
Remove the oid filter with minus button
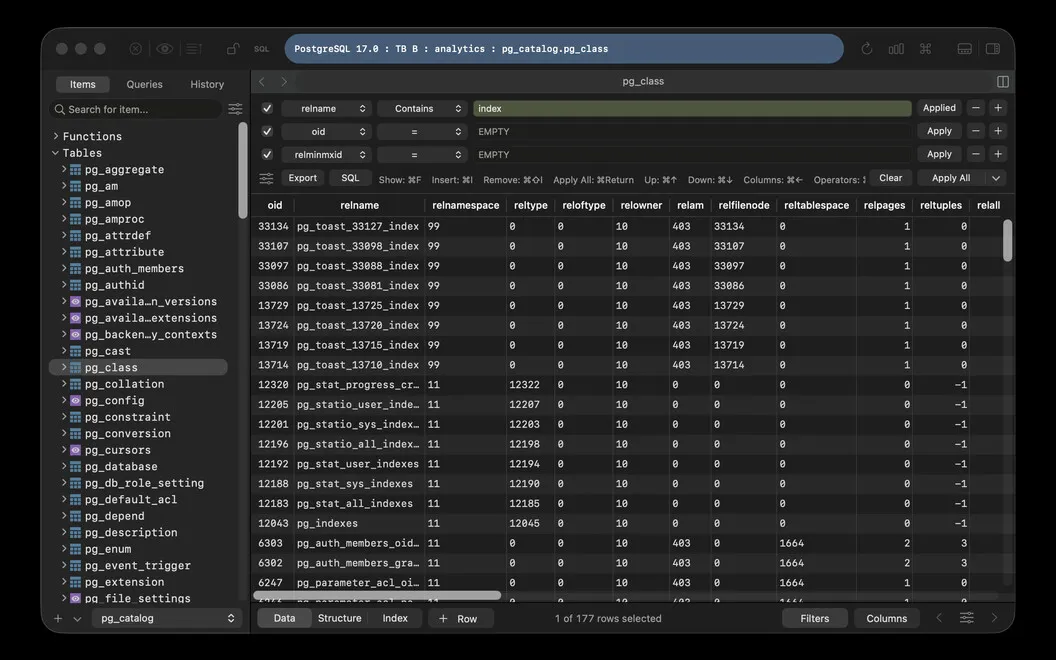(976, 131)
